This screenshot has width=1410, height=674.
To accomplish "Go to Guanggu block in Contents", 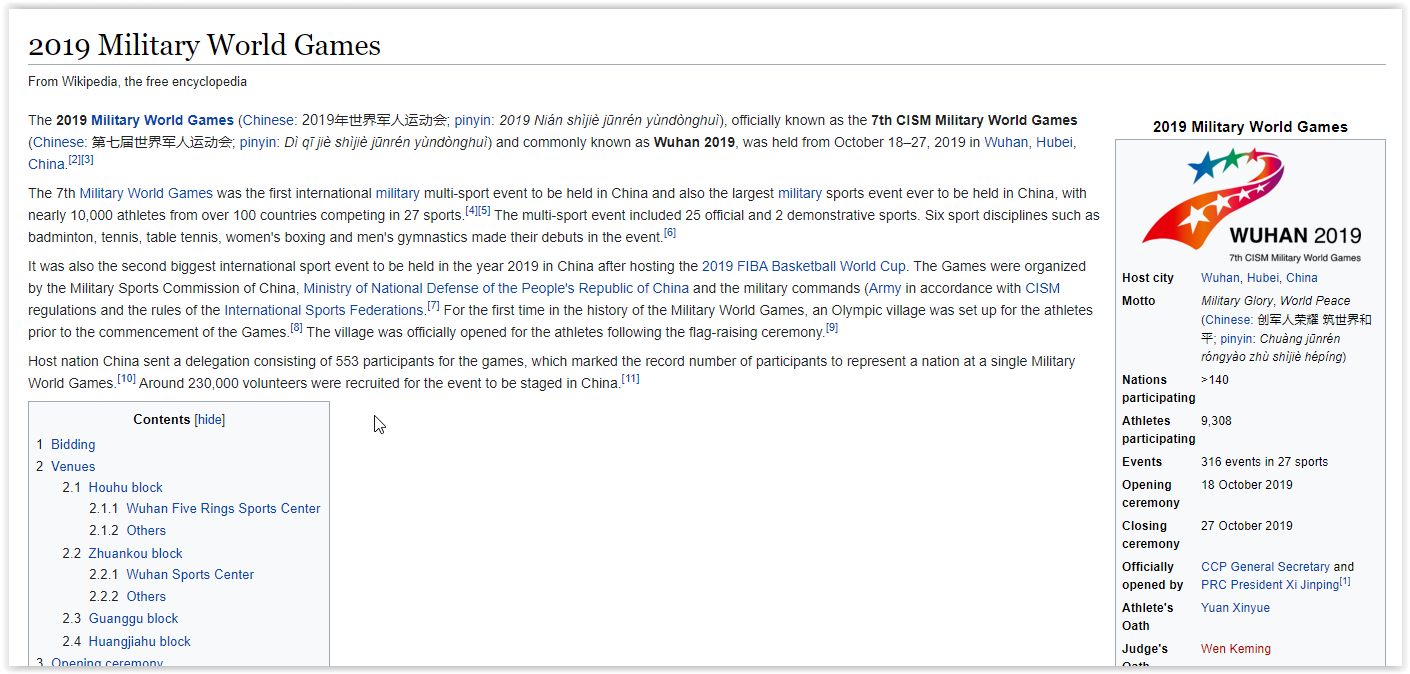I will point(133,618).
